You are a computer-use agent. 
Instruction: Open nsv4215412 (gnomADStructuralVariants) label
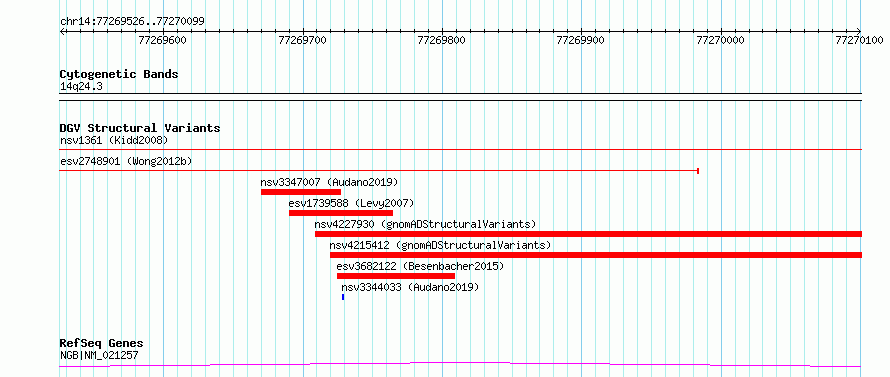point(440,245)
